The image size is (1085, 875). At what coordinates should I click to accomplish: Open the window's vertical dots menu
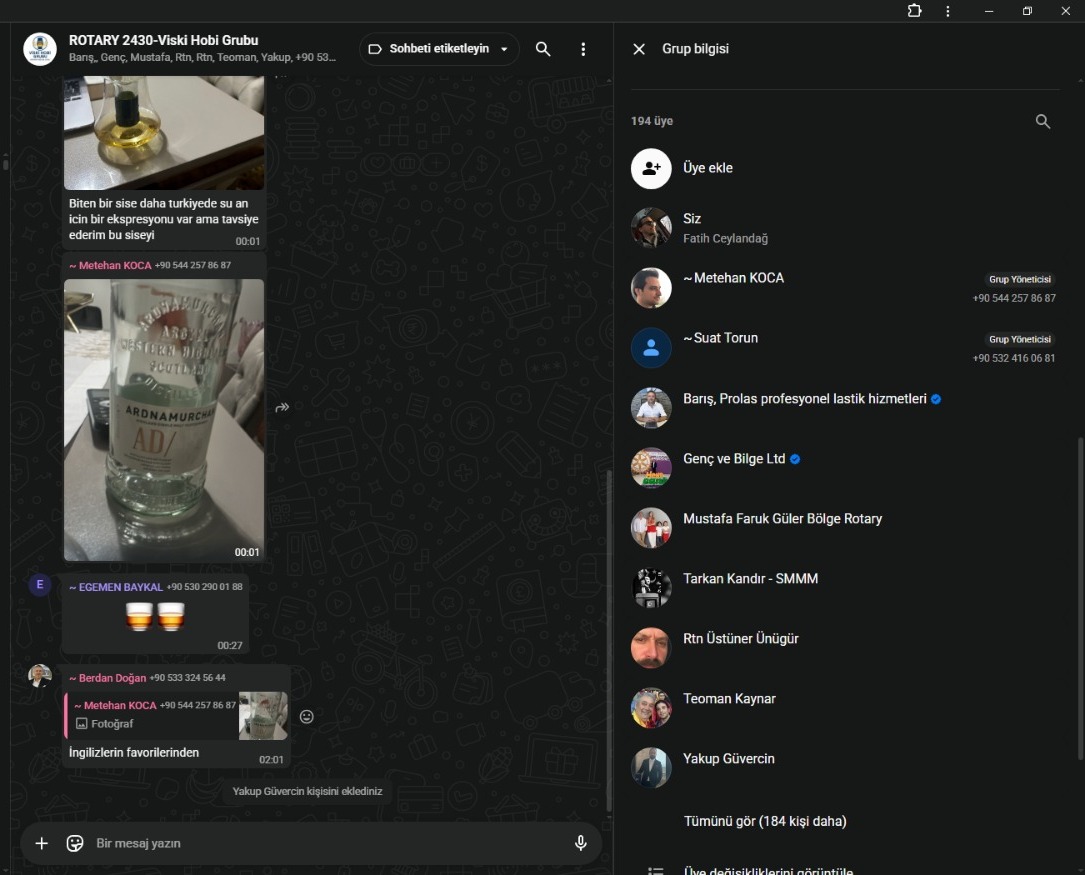click(x=948, y=11)
